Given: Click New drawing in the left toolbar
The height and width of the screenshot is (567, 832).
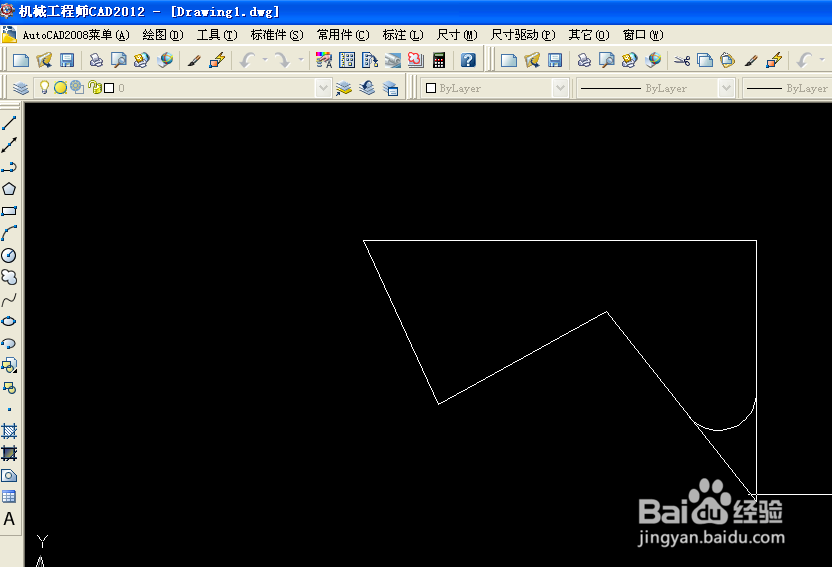Looking at the screenshot, I should tap(21, 60).
